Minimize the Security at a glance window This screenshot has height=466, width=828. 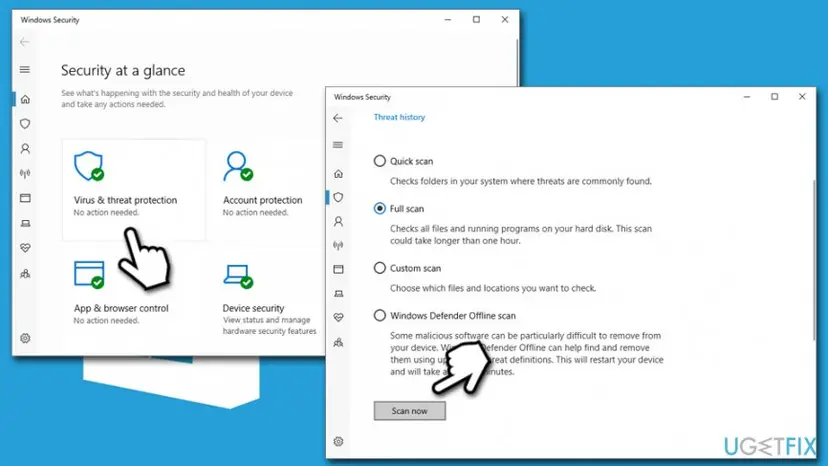pos(448,20)
